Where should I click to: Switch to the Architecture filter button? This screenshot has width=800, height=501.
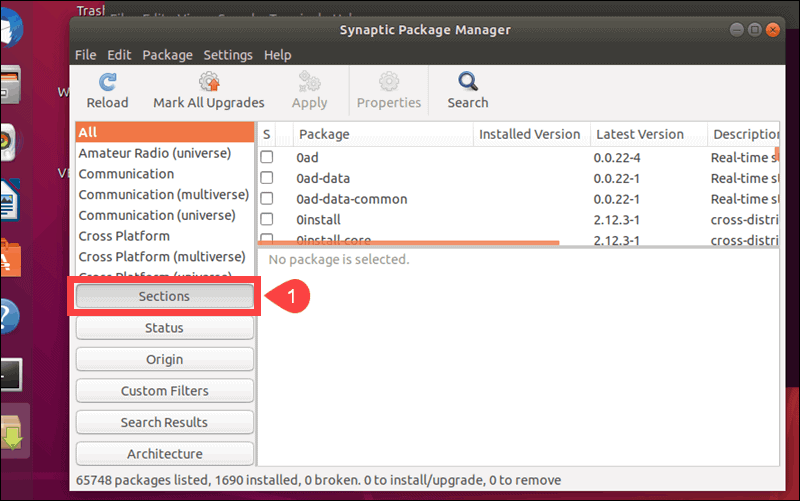164,454
